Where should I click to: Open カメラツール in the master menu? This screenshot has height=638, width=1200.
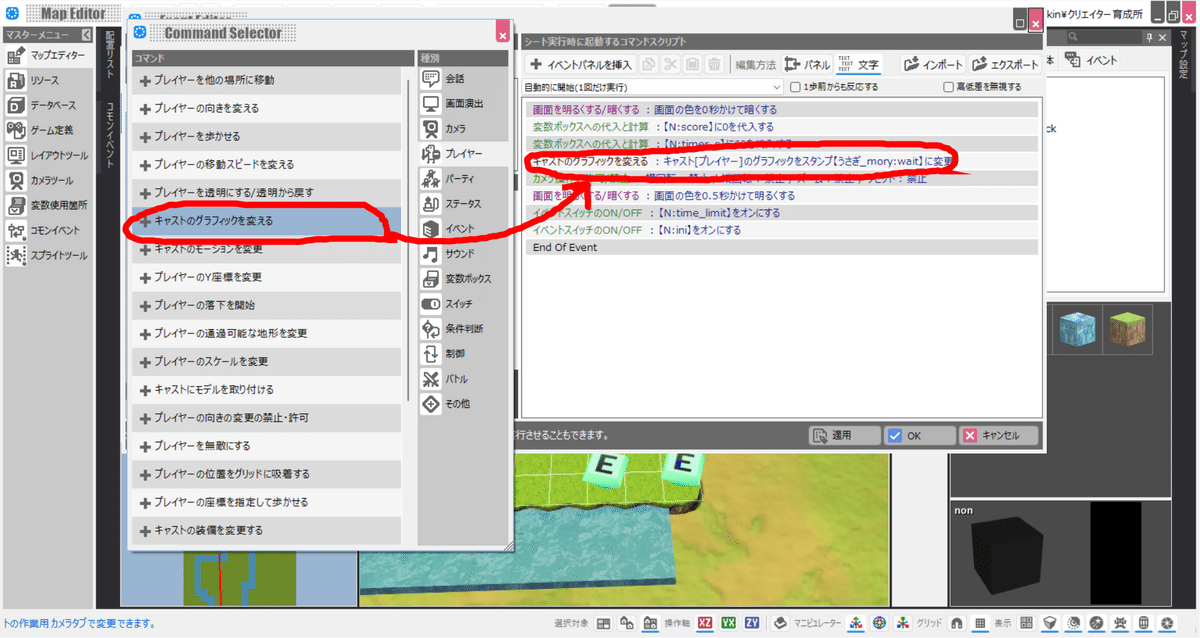pyautogui.click(x=47, y=180)
